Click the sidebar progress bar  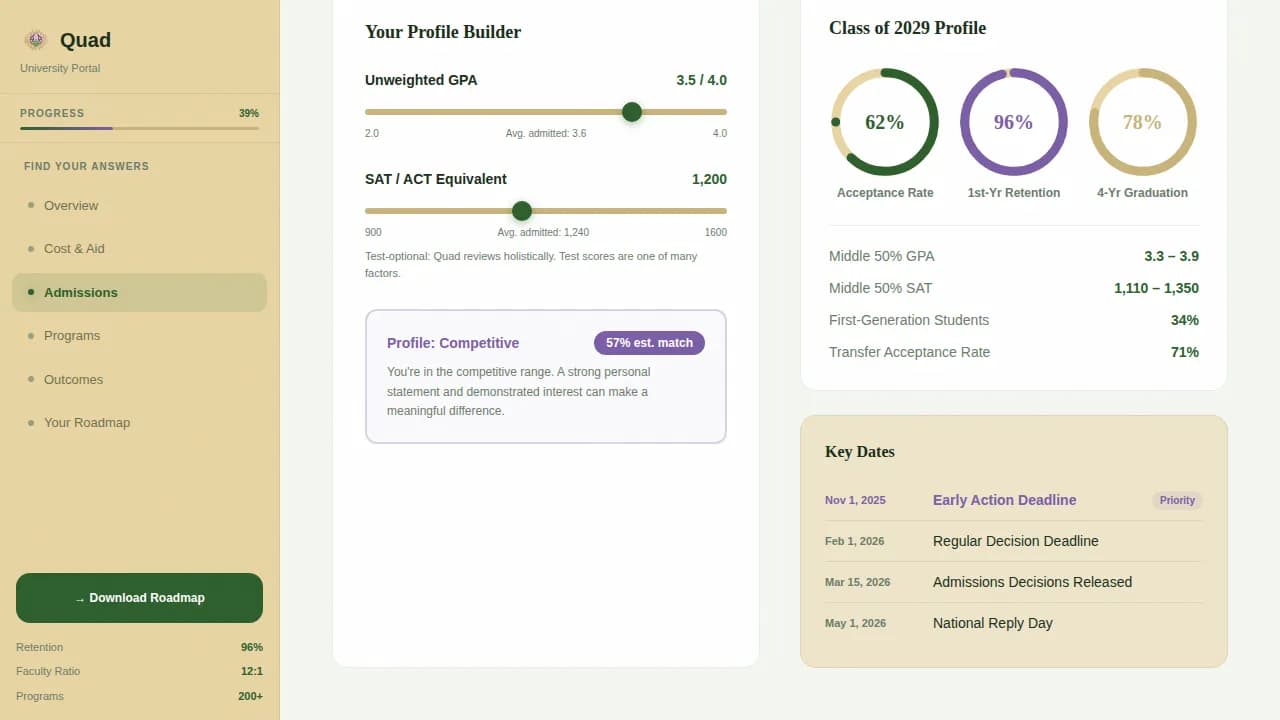point(139,128)
